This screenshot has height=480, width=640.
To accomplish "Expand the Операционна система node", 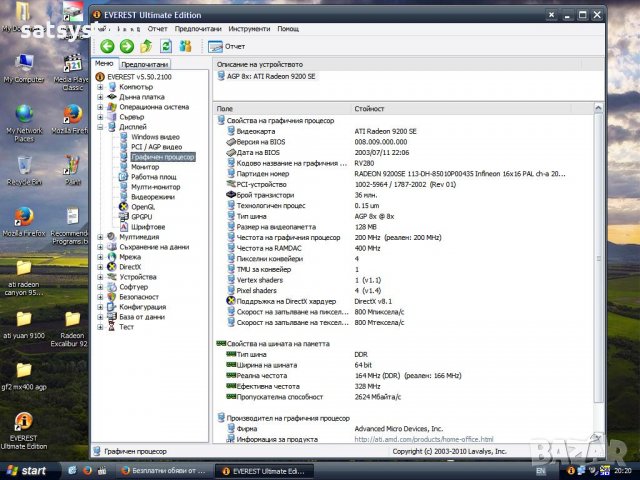I will pos(100,107).
